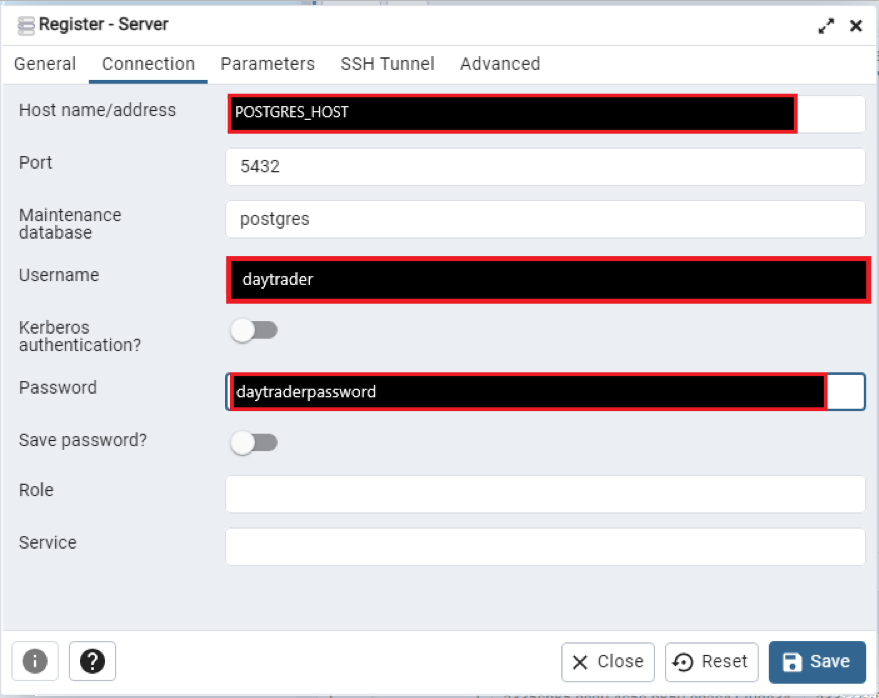
Task: Open help via question mark icon
Action: pyautogui.click(x=93, y=661)
